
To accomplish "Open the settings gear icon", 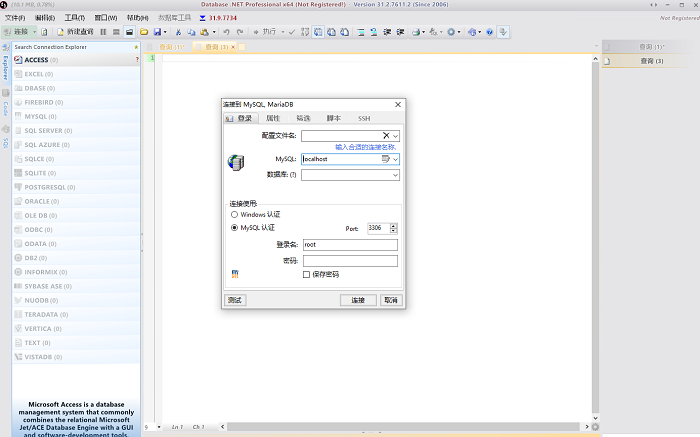I will tap(451, 32).
